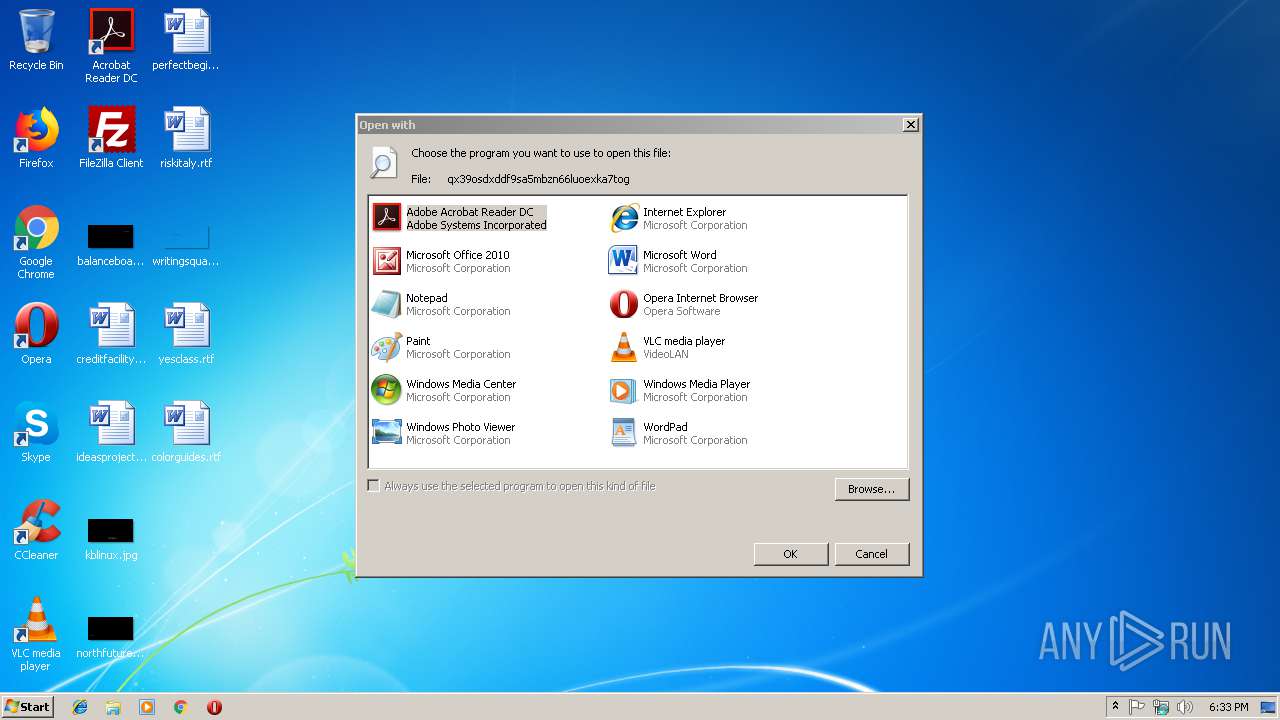Select kblinux.jpg desktop image
The height and width of the screenshot is (720, 1280).
pos(111,540)
